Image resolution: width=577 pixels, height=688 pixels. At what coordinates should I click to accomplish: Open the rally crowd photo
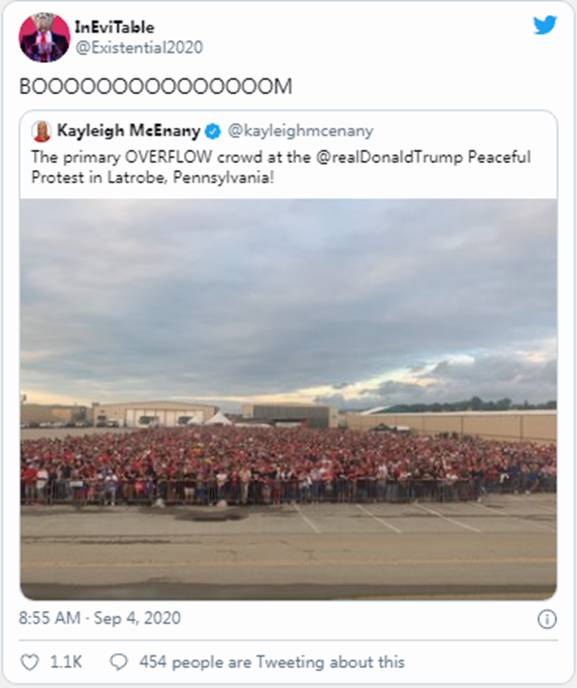pos(288,399)
